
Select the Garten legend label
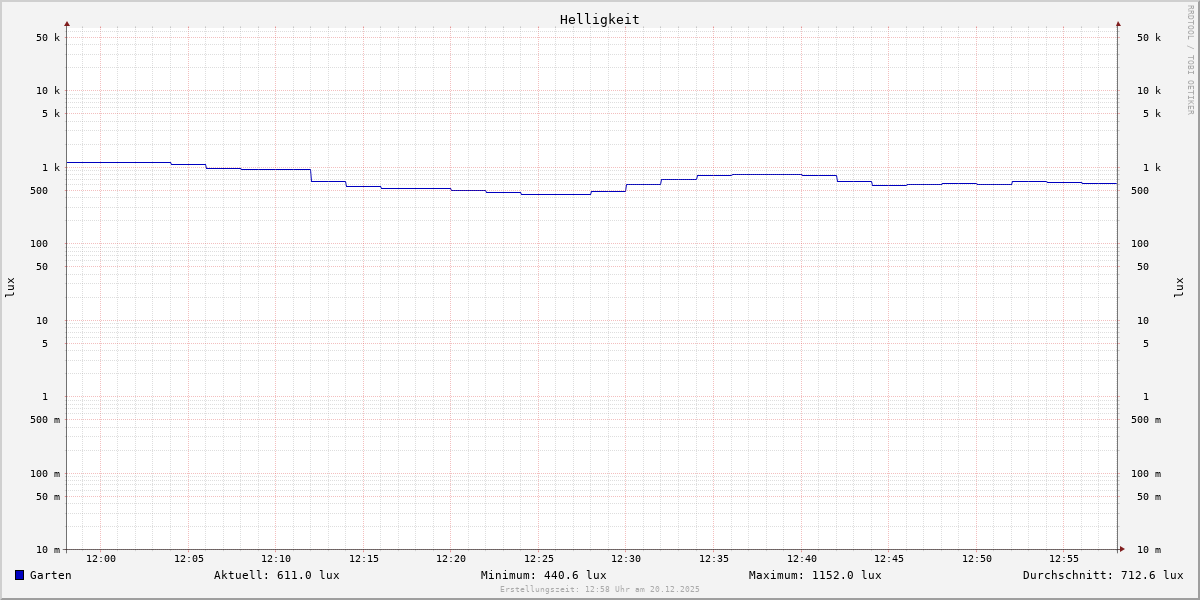pos(50,575)
